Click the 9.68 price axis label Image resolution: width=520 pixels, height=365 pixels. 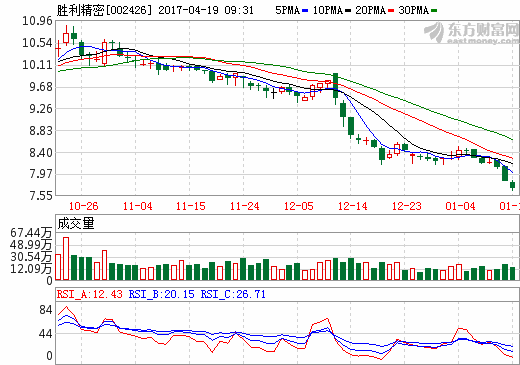41,87
